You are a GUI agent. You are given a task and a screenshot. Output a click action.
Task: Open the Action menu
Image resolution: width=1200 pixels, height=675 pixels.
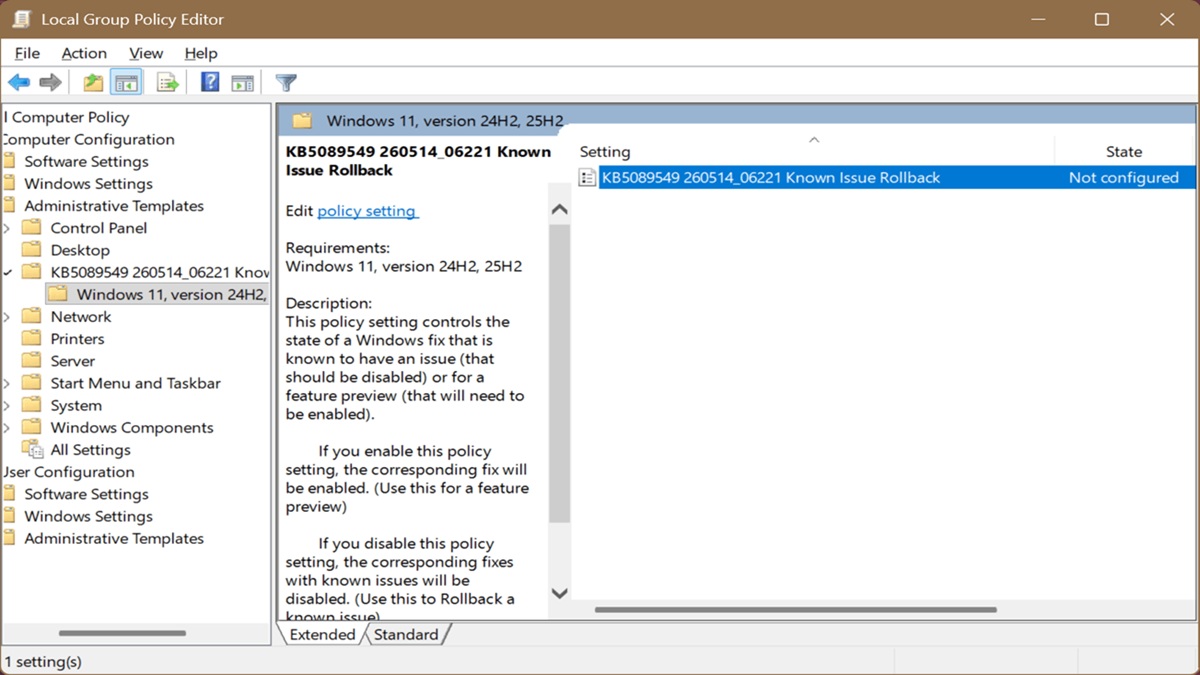(84, 53)
